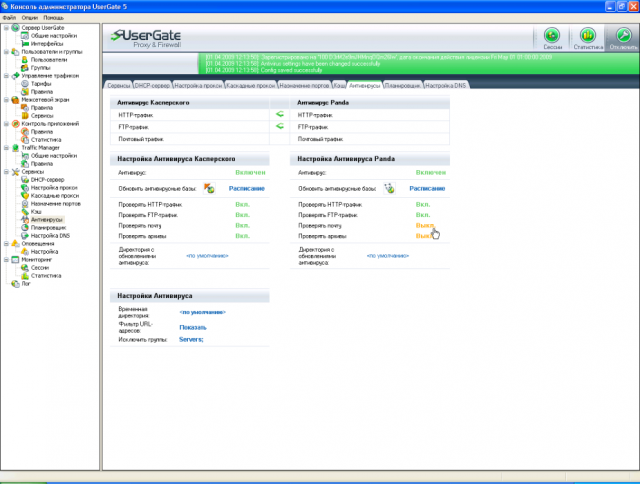Select Настройка DNS node in tree
Image resolution: width=640 pixels, height=484 pixels.
click(x=50, y=236)
